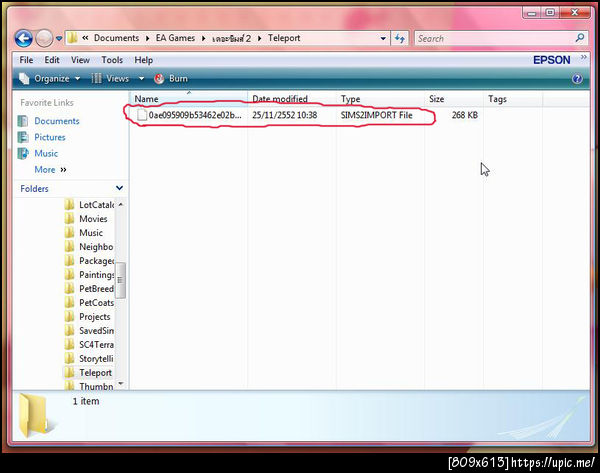The width and height of the screenshot is (600, 473).
Task: Click the folder tree scrollbar thumb
Action: point(121,280)
